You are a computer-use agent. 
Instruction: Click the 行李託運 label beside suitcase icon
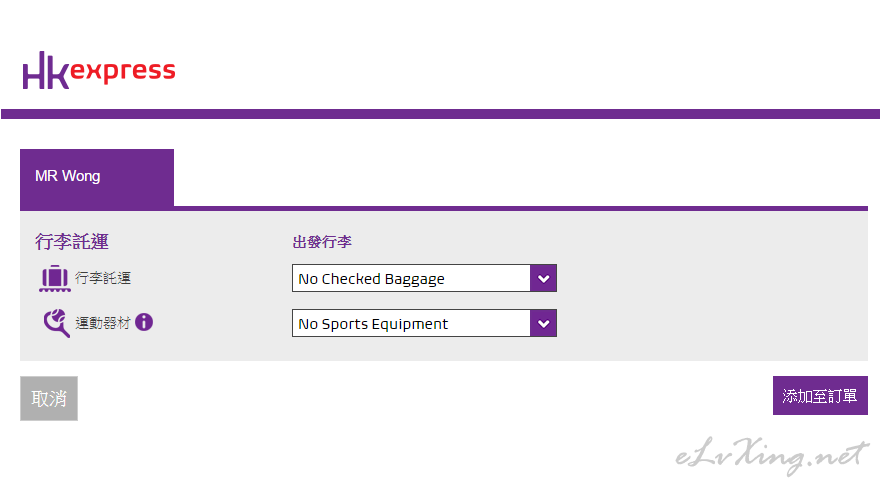pyautogui.click(x=103, y=278)
